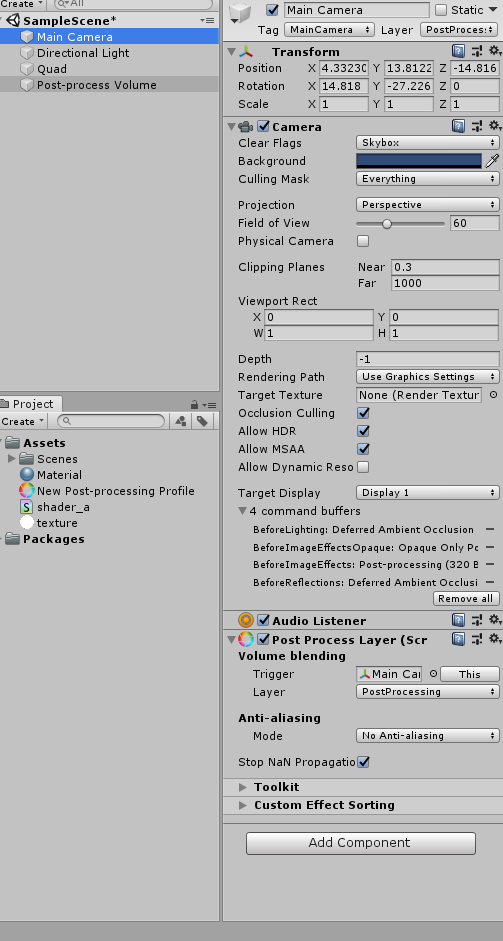Click the Project panel search field
Screen dimensions: 503x941
pos(111,421)
